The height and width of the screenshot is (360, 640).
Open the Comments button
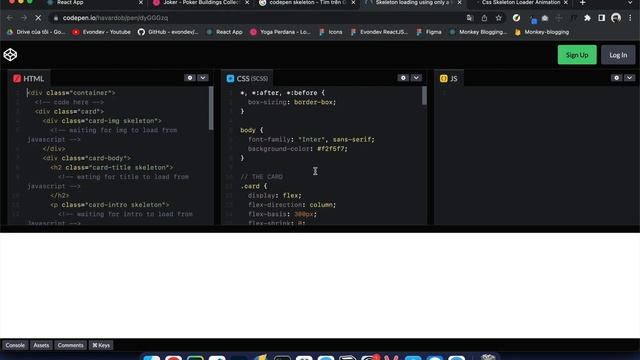click(70, 345)
